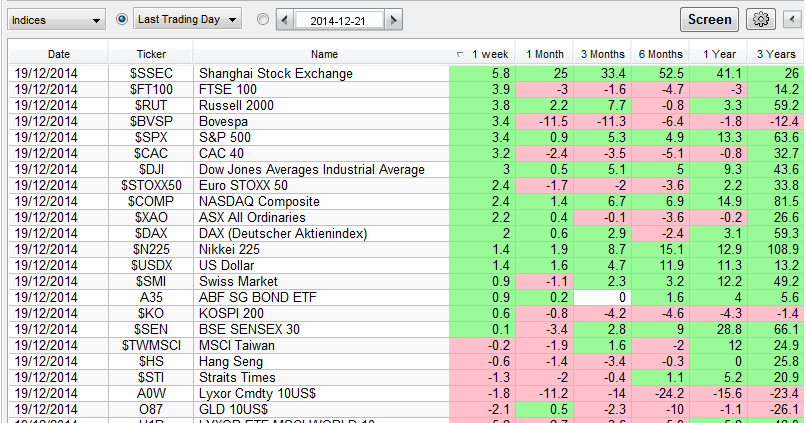Screen dimensions: 806x423
Task: Select the Shanghai Stock Exchange row
Action: (276, 74)
